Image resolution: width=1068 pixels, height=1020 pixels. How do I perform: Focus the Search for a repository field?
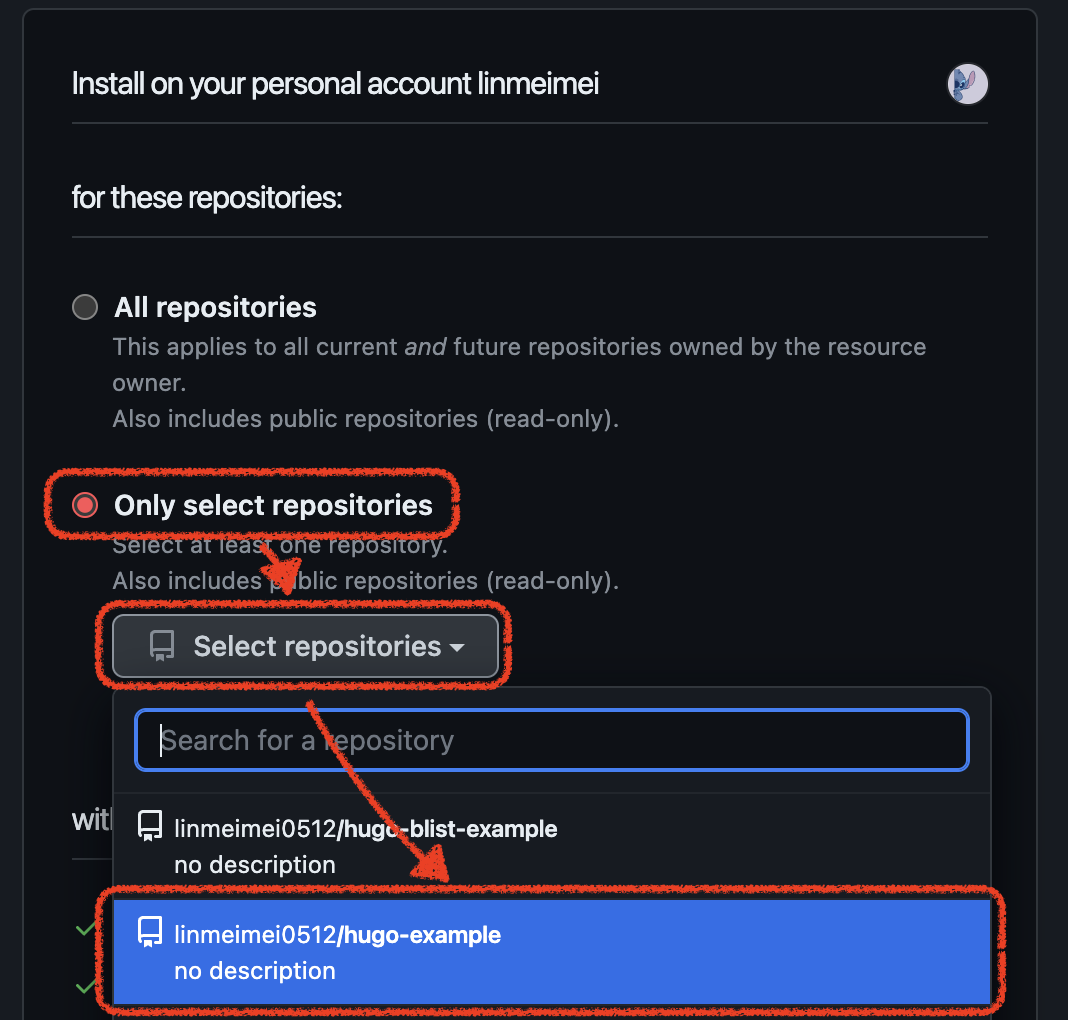click(552, 740)
